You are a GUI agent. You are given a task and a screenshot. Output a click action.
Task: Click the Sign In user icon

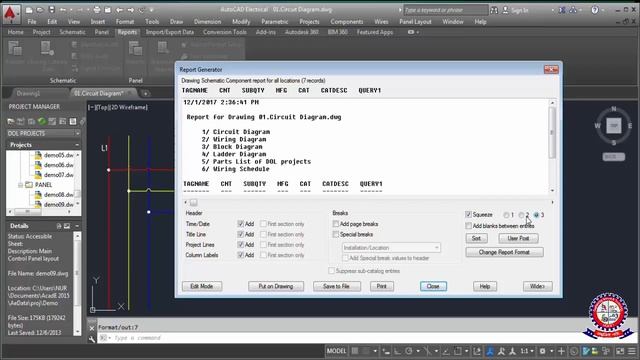[505, 10]
